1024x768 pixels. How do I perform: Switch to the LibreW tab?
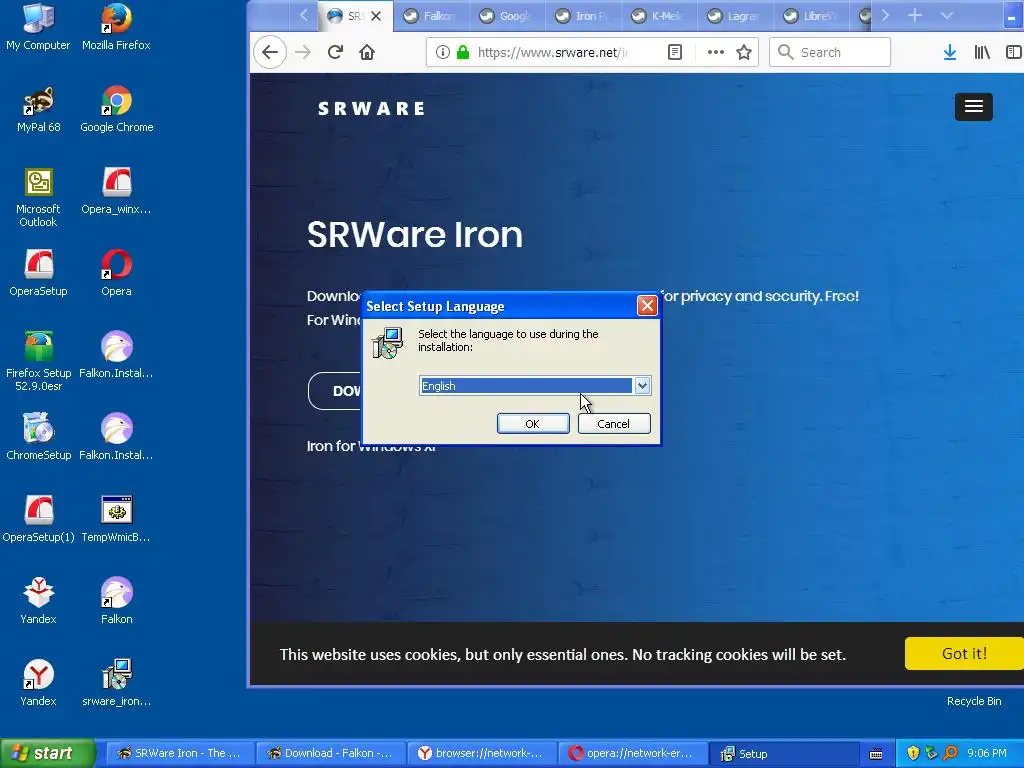pos(810,16)
